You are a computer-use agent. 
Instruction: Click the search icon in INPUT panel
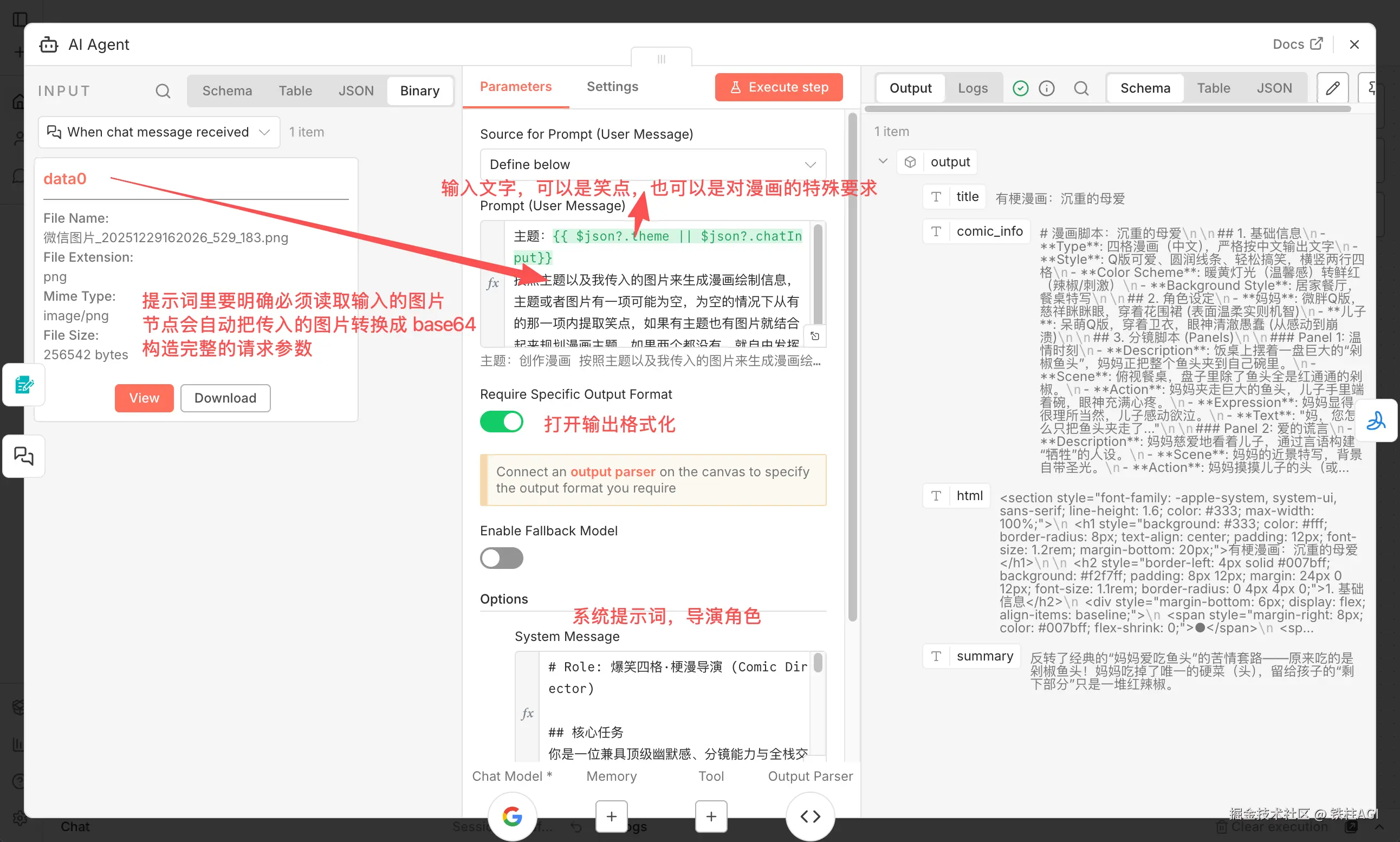click(x=163, y=91)
